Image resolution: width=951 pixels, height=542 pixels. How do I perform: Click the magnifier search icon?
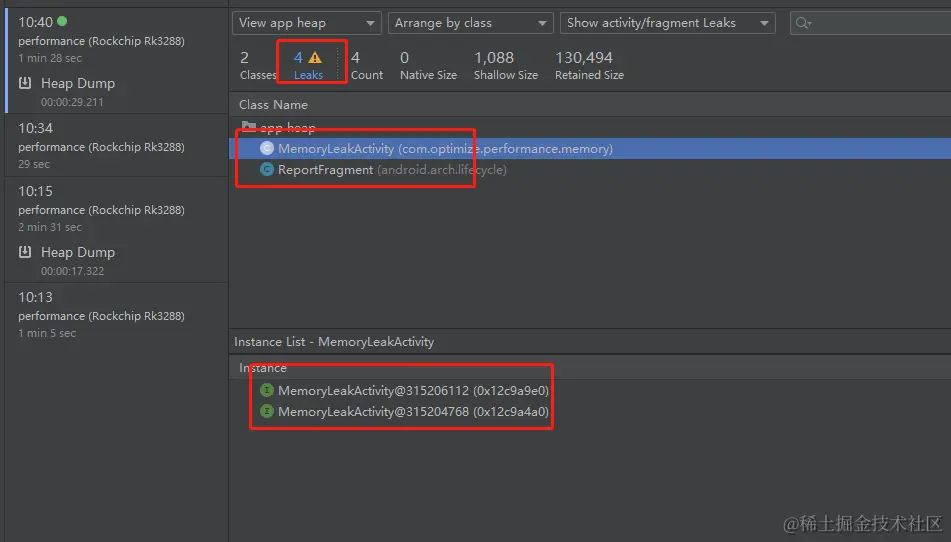(803, 23)
